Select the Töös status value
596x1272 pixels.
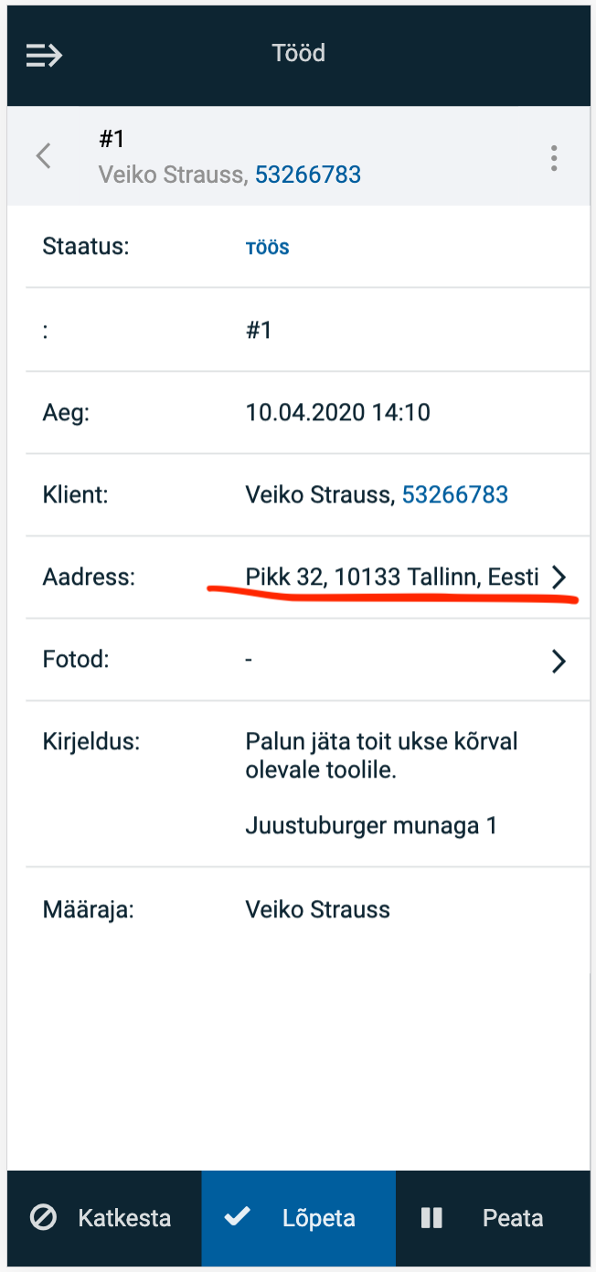268,247
